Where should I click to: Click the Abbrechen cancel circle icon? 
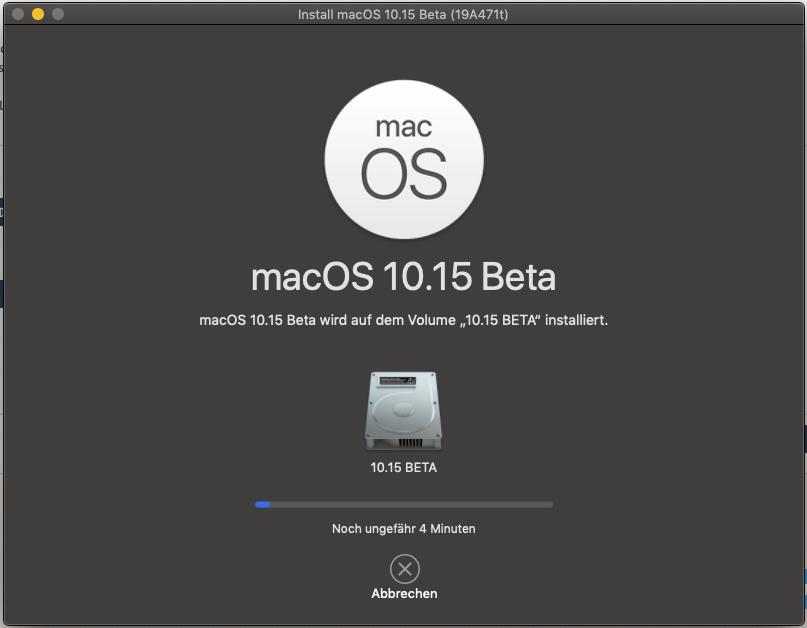tap(405, 569)
